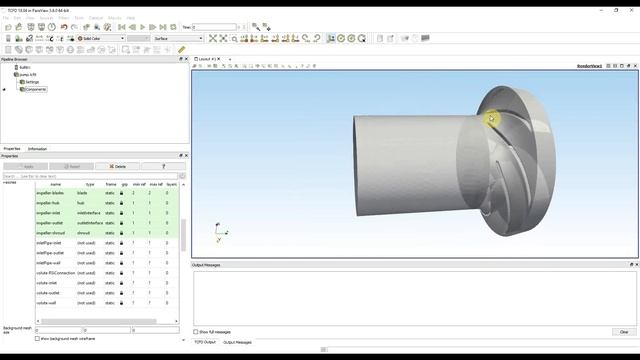Image resolution: width=640 pixels, height=360 pixels.
Task: Click the Time value input field
Action: coord(214,27)
